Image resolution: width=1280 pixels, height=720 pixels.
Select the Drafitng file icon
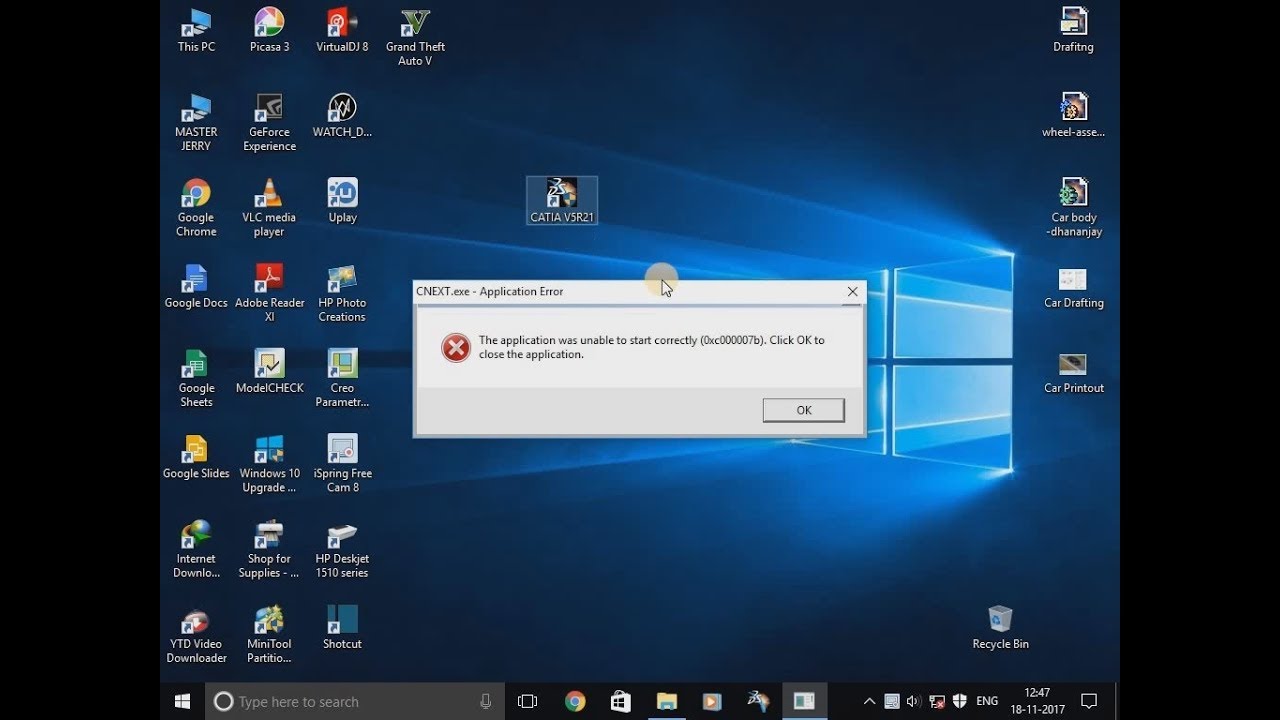pos(1073,30)
